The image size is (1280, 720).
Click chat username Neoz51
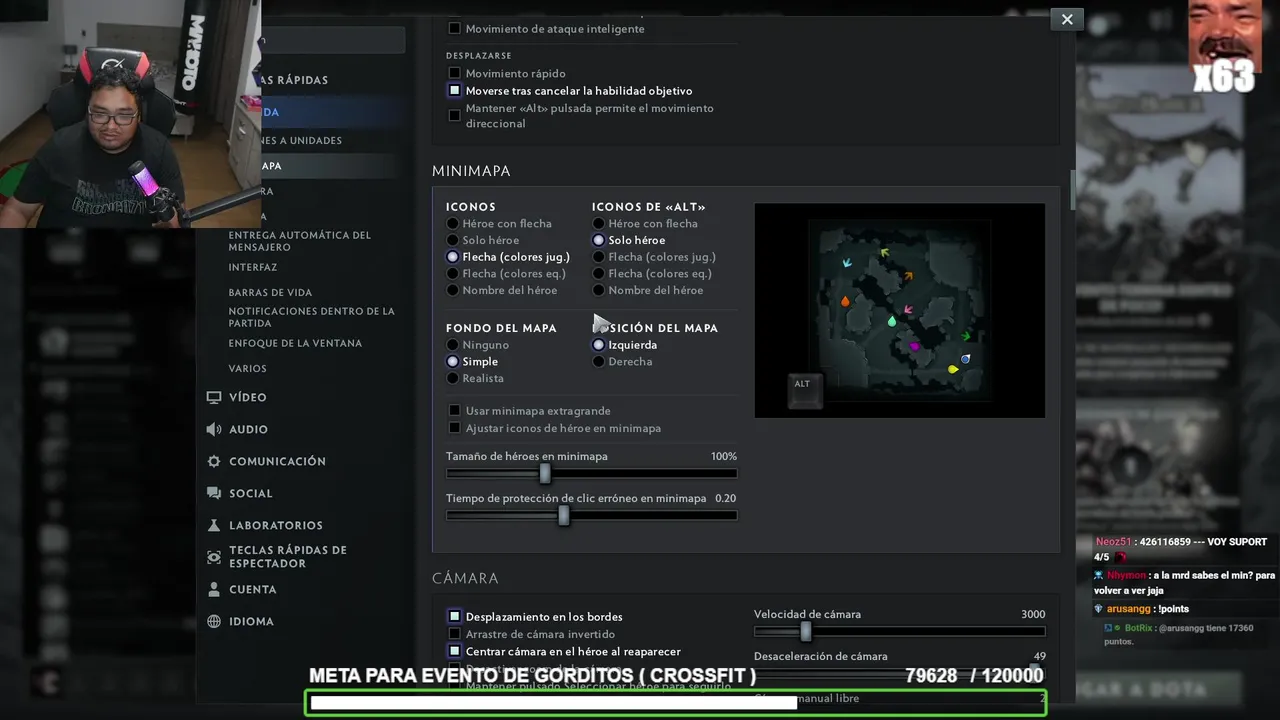1113,541
